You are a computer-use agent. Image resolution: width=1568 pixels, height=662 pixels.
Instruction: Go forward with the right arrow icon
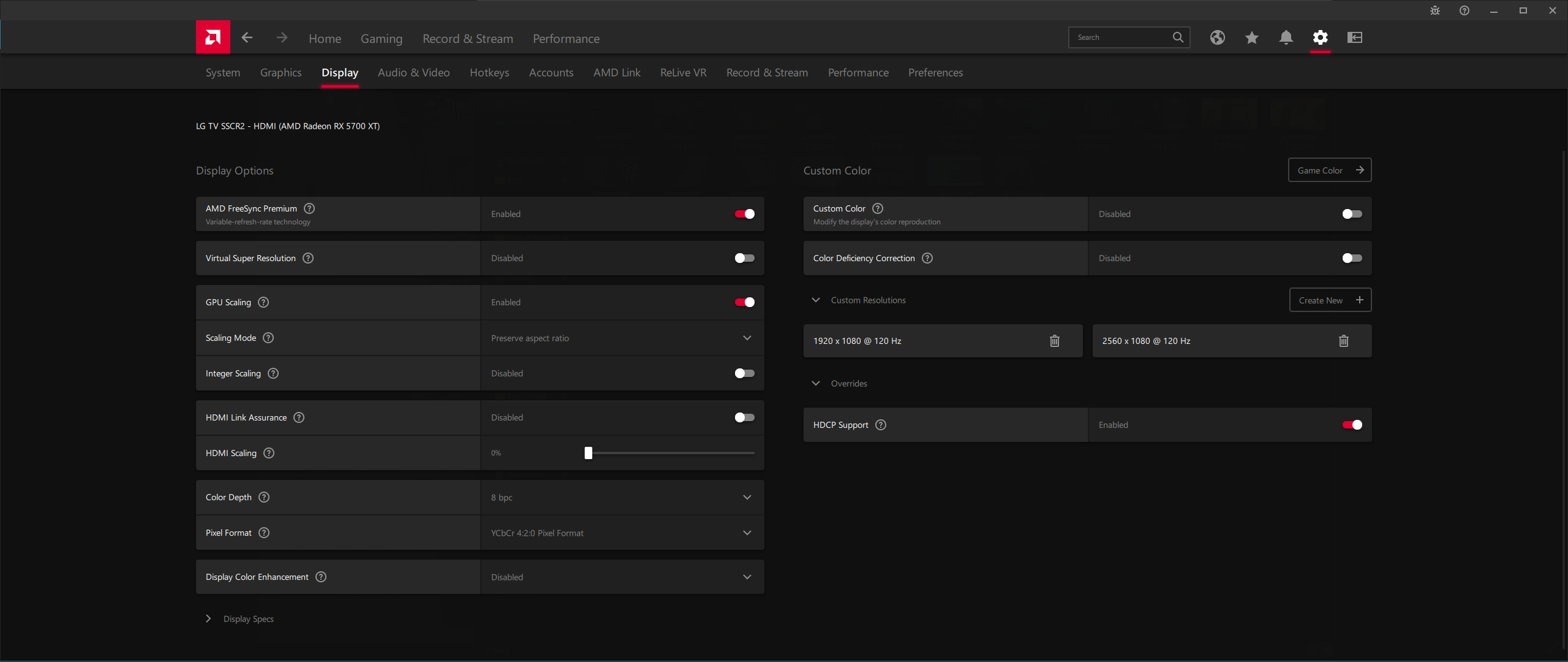pos(282,37)
